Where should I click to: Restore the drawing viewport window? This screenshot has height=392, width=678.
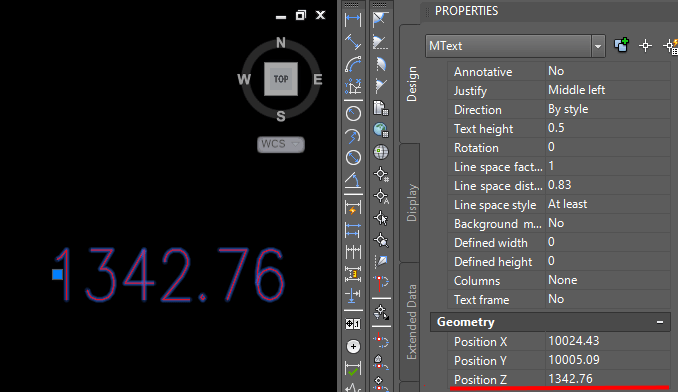point(301,16)
